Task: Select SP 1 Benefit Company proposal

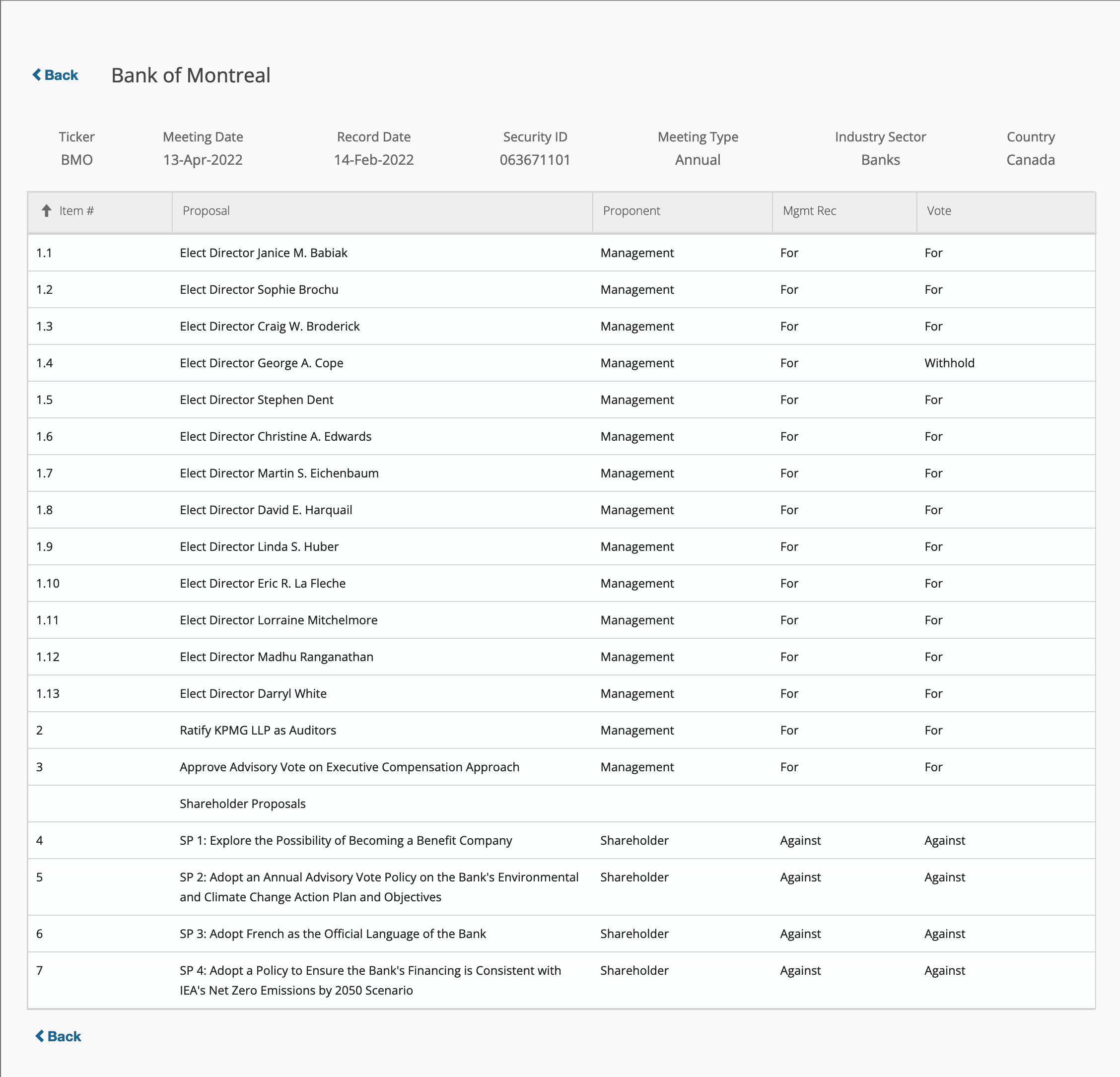Action: coord(346,840)
